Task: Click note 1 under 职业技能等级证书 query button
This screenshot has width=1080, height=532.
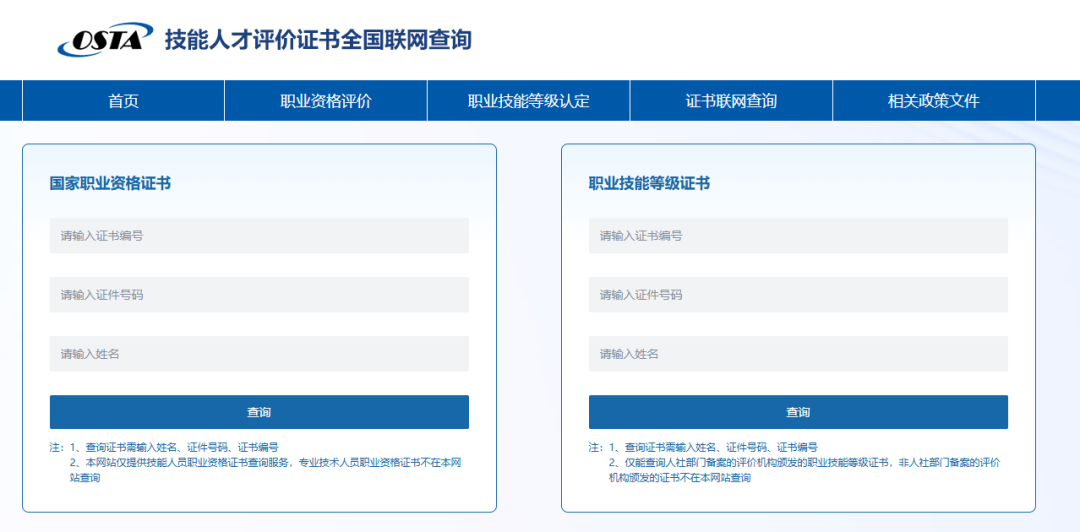Action: pos(713,447)
